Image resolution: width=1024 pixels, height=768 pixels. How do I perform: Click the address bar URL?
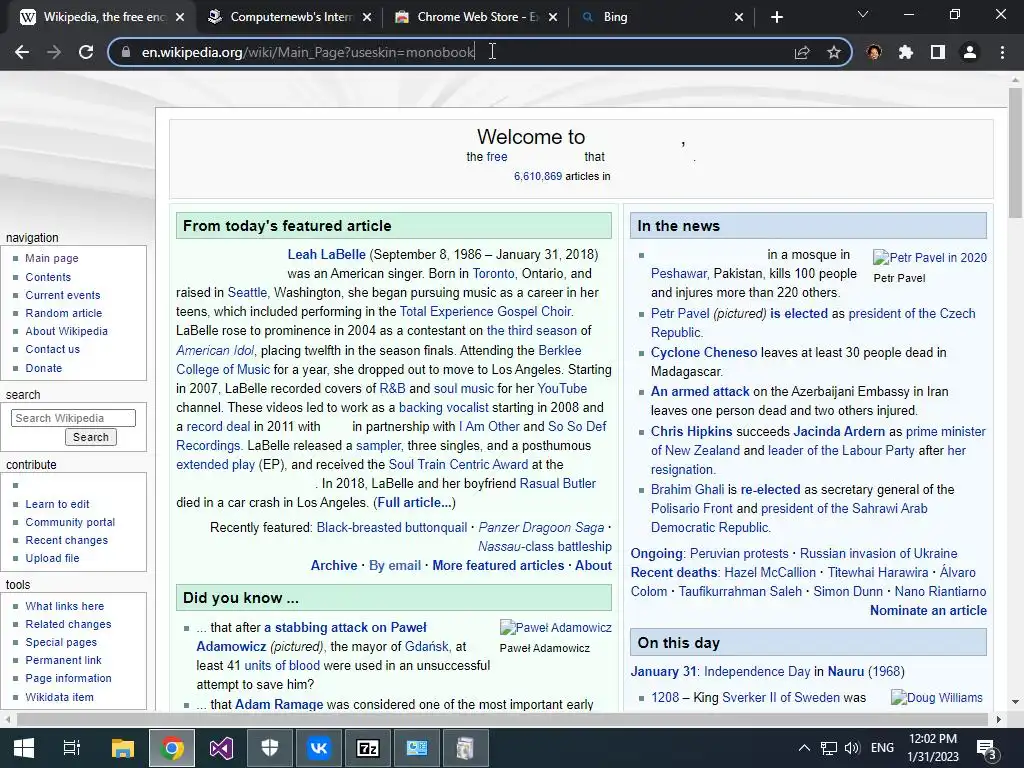click(x=308, y=52)
